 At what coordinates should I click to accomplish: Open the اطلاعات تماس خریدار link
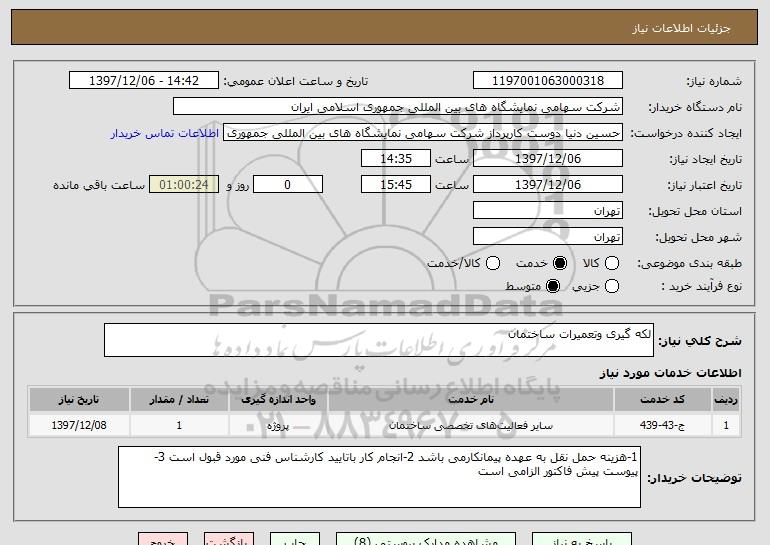pyautogui.click(x=165, y=134)
